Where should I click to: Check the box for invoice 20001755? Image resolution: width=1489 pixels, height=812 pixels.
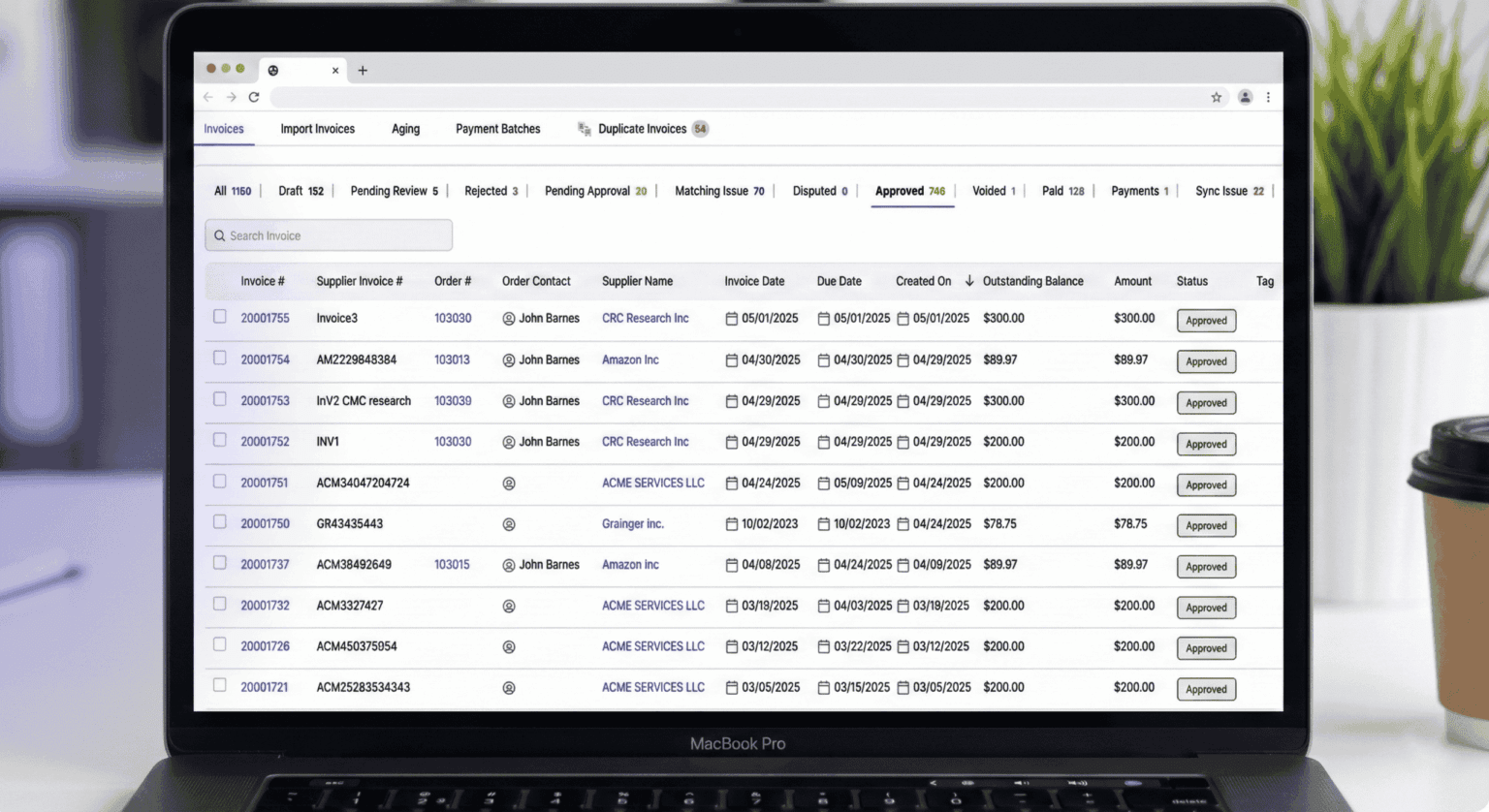point(220,317)
